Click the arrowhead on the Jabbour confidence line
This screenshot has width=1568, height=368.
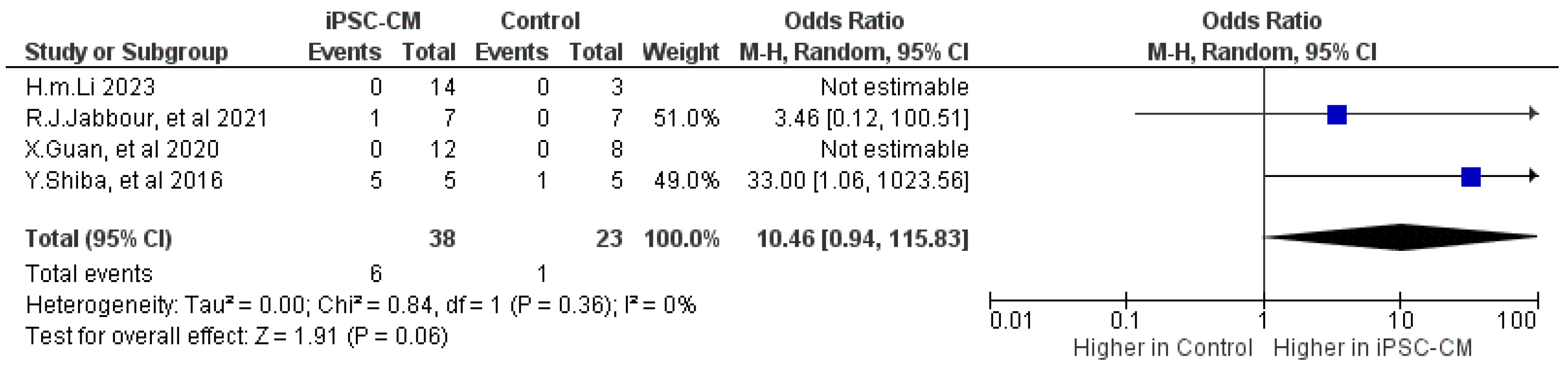[x=1534, y=114]
